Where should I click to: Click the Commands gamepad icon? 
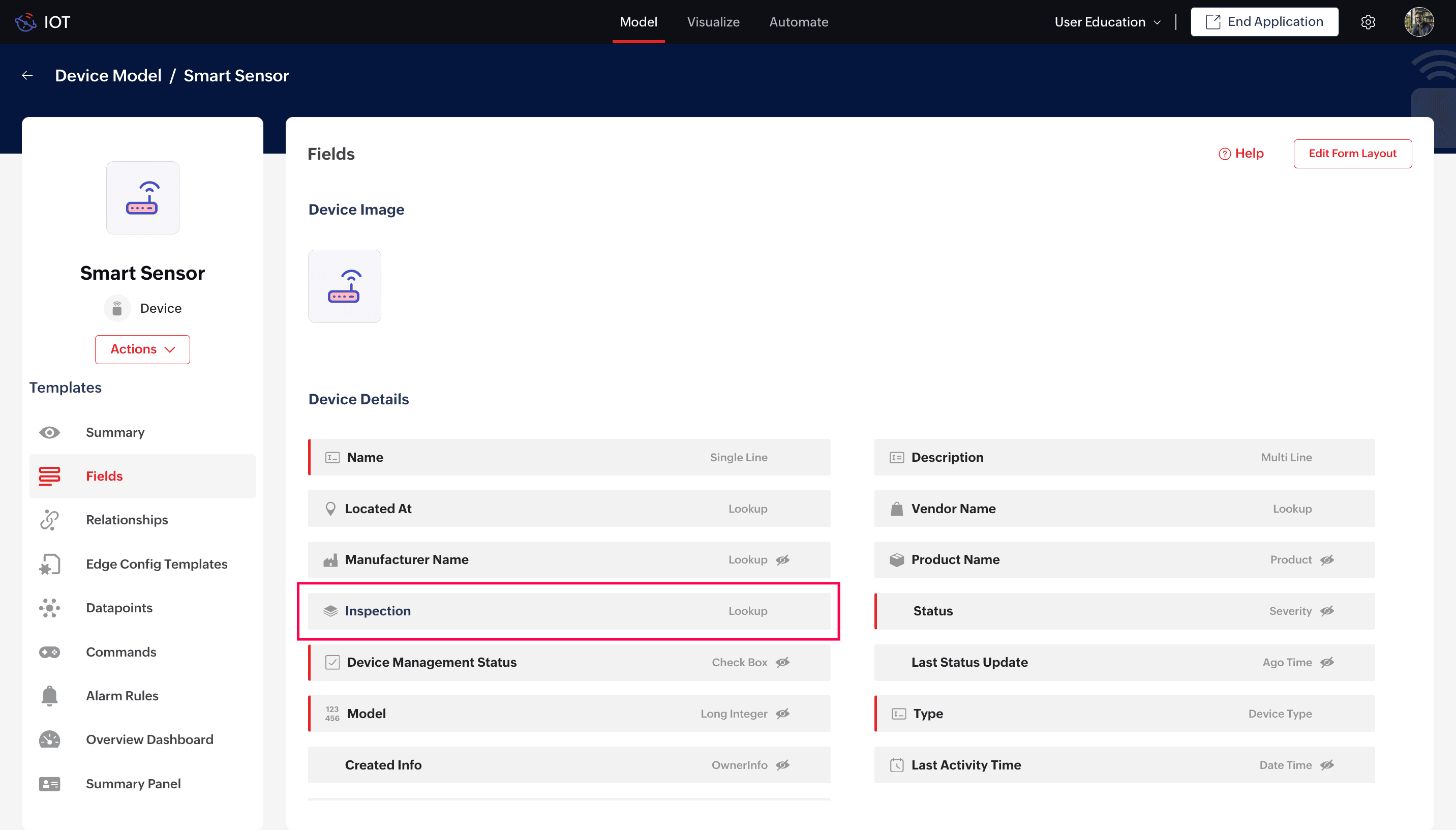coord(49,652)
